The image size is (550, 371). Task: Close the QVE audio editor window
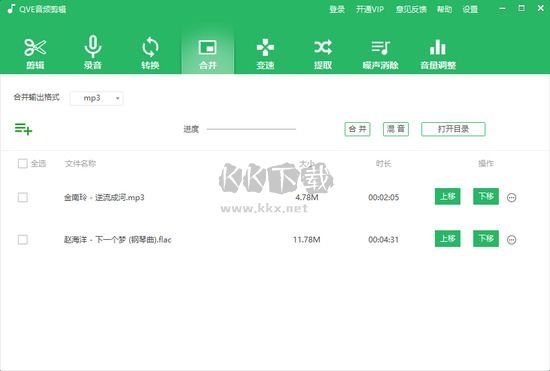point(541,8)
